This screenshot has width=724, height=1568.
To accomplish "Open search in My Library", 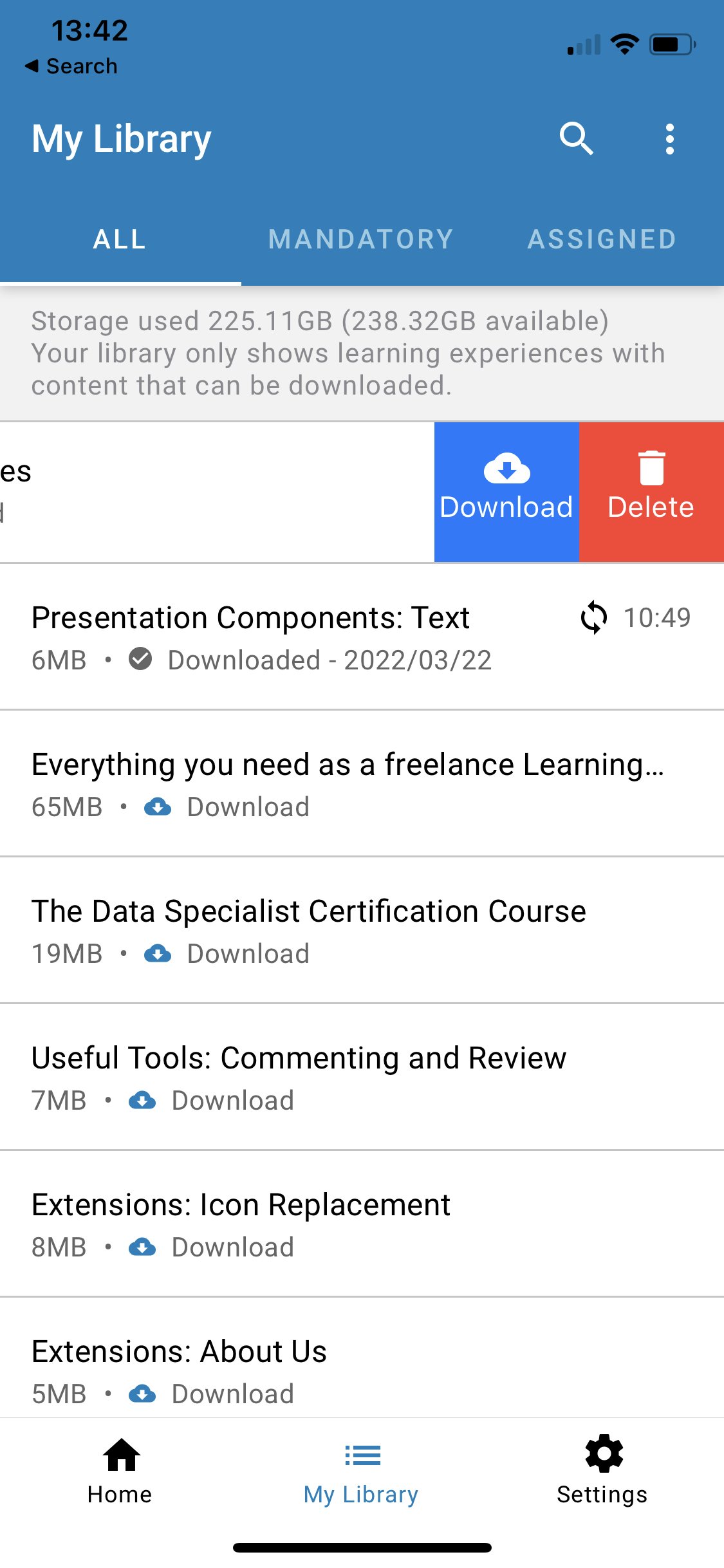I will [x=576, y=138].
